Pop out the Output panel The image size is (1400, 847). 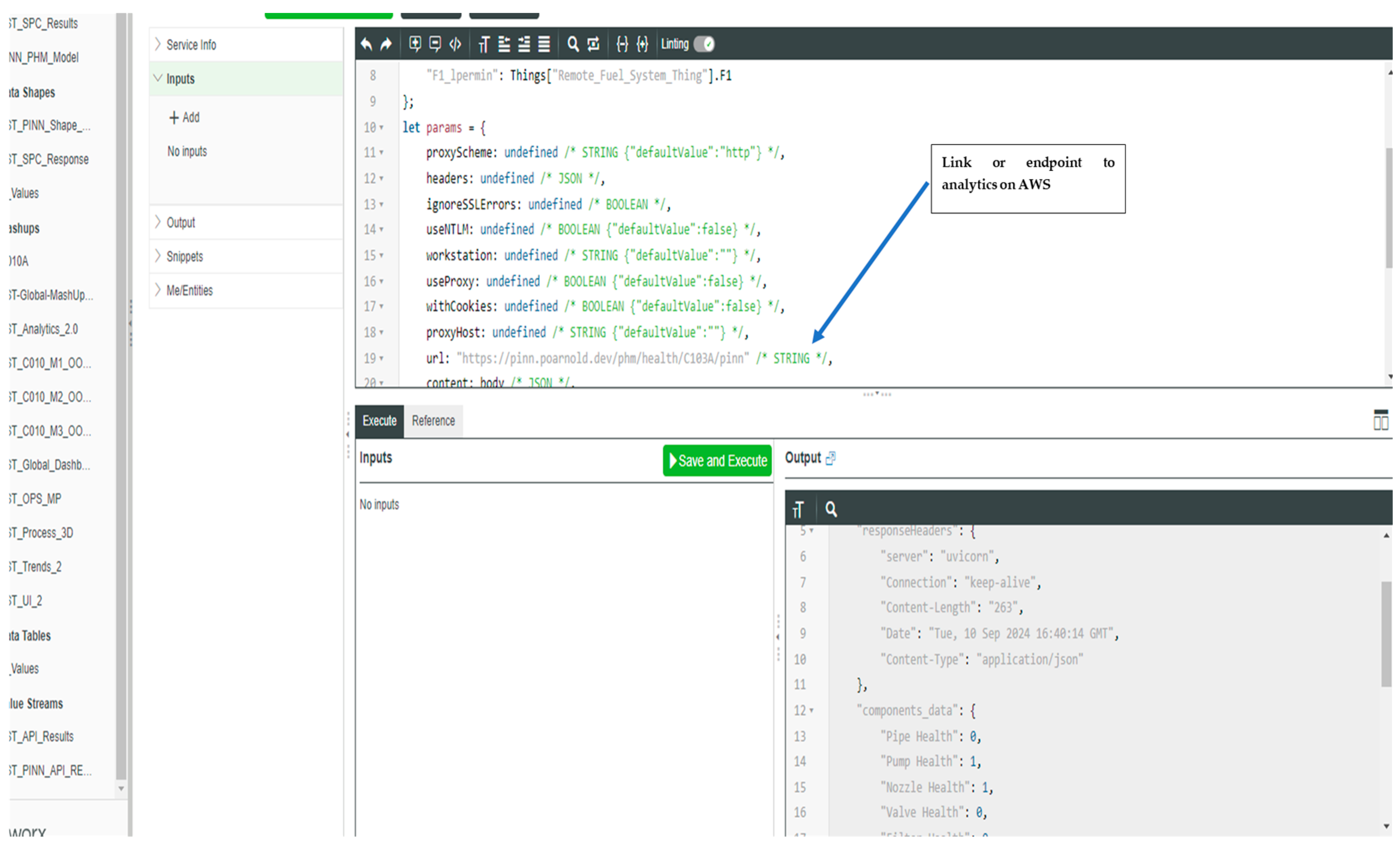[x=831, y=458]
